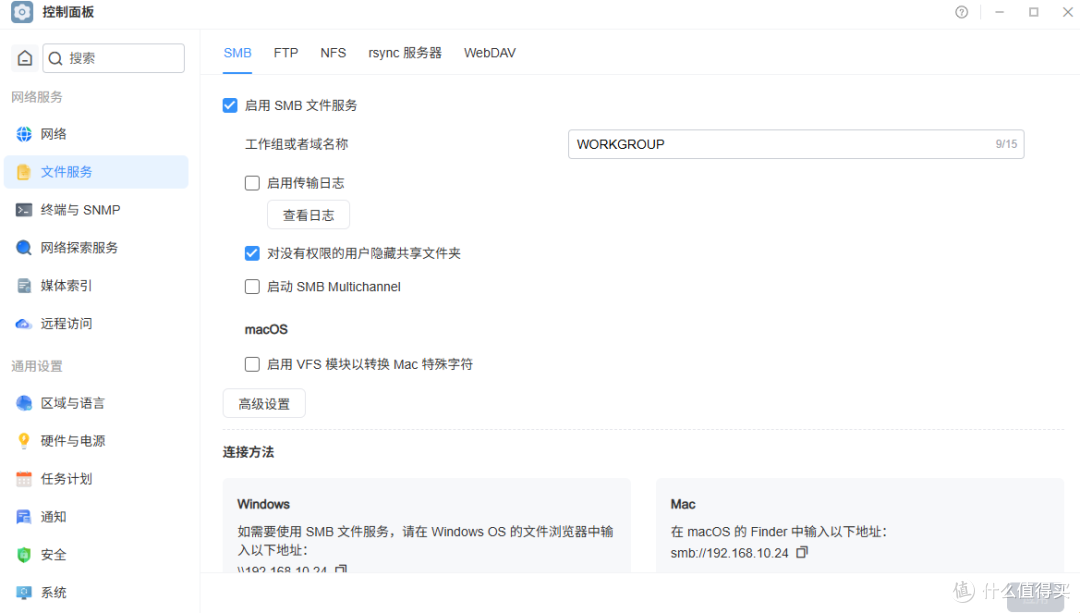Viewport: 1080px width, 613px height.
Task: Click the smb://192.168.10.24 address text
Action: [x=729, y=553]
